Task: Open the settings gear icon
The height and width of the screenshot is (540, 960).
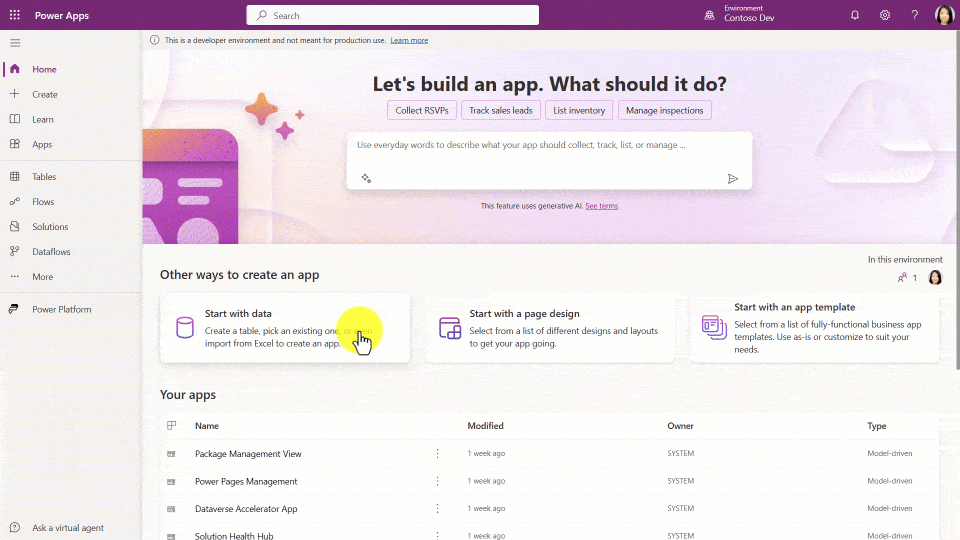Action: coord(885,15)
